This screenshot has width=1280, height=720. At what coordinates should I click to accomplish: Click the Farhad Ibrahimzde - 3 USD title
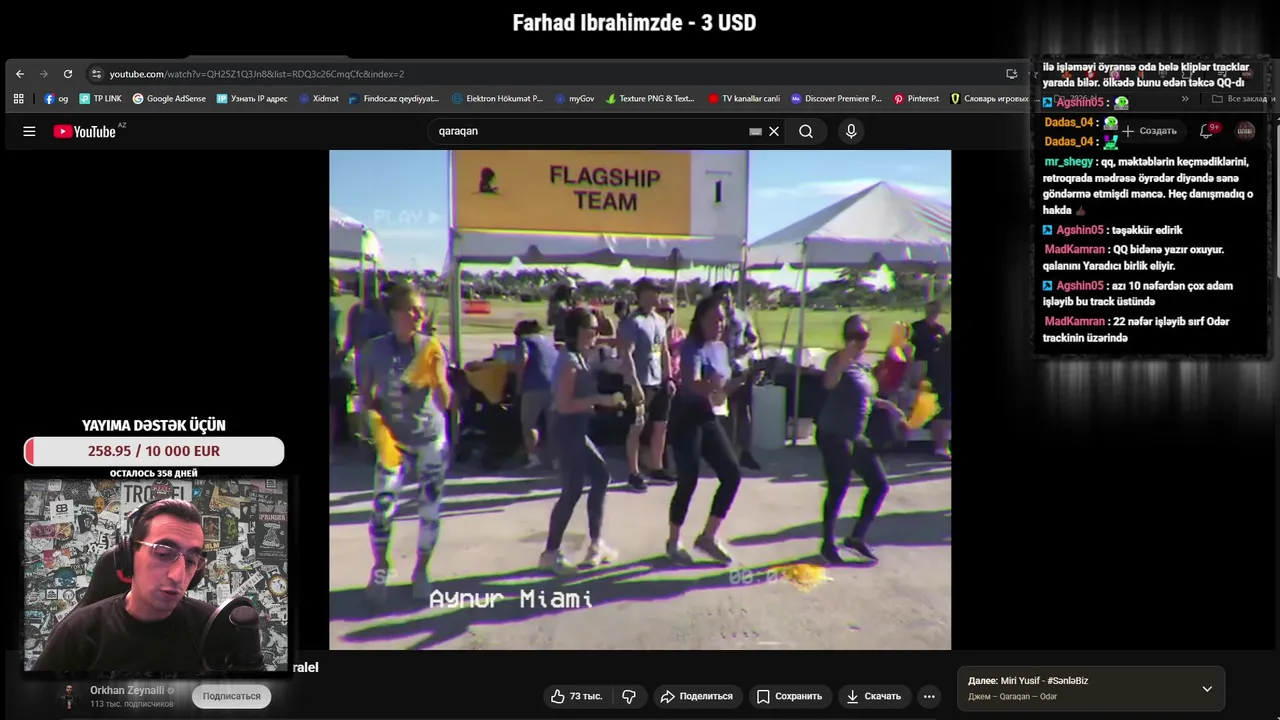[634, 22]
